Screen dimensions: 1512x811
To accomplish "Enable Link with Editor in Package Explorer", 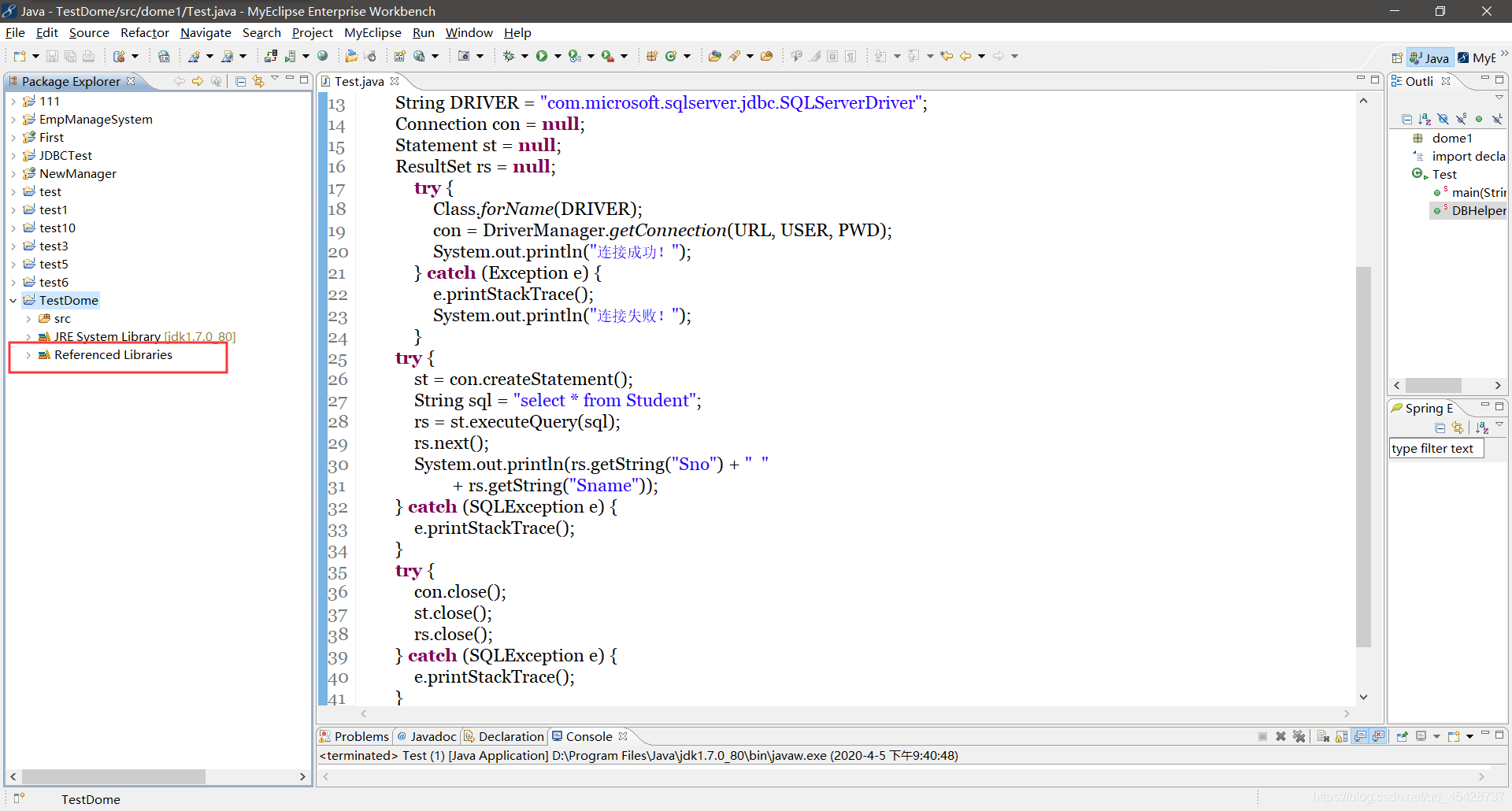I will [x=258, y=80].
